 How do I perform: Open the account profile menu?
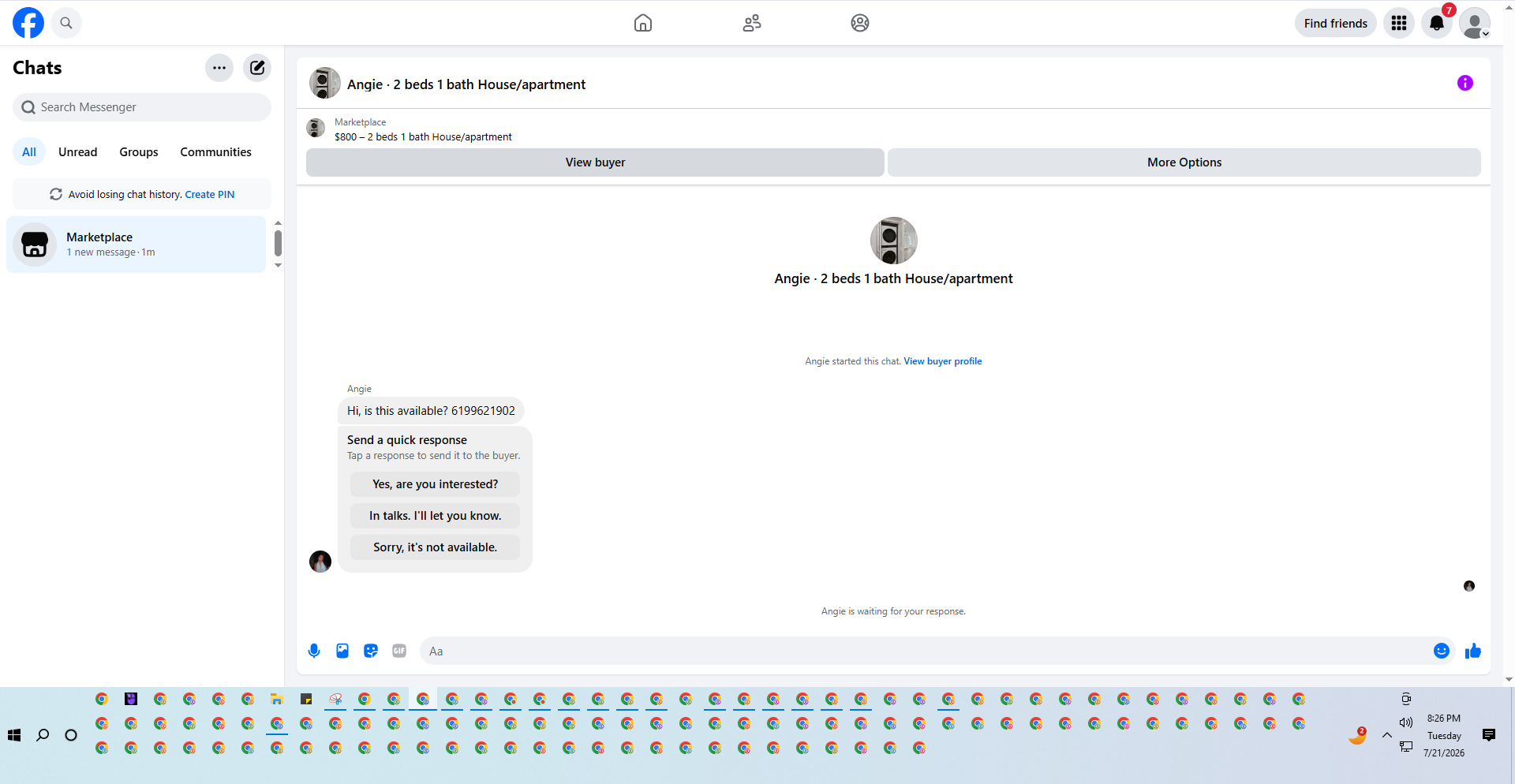[1475, 23]
